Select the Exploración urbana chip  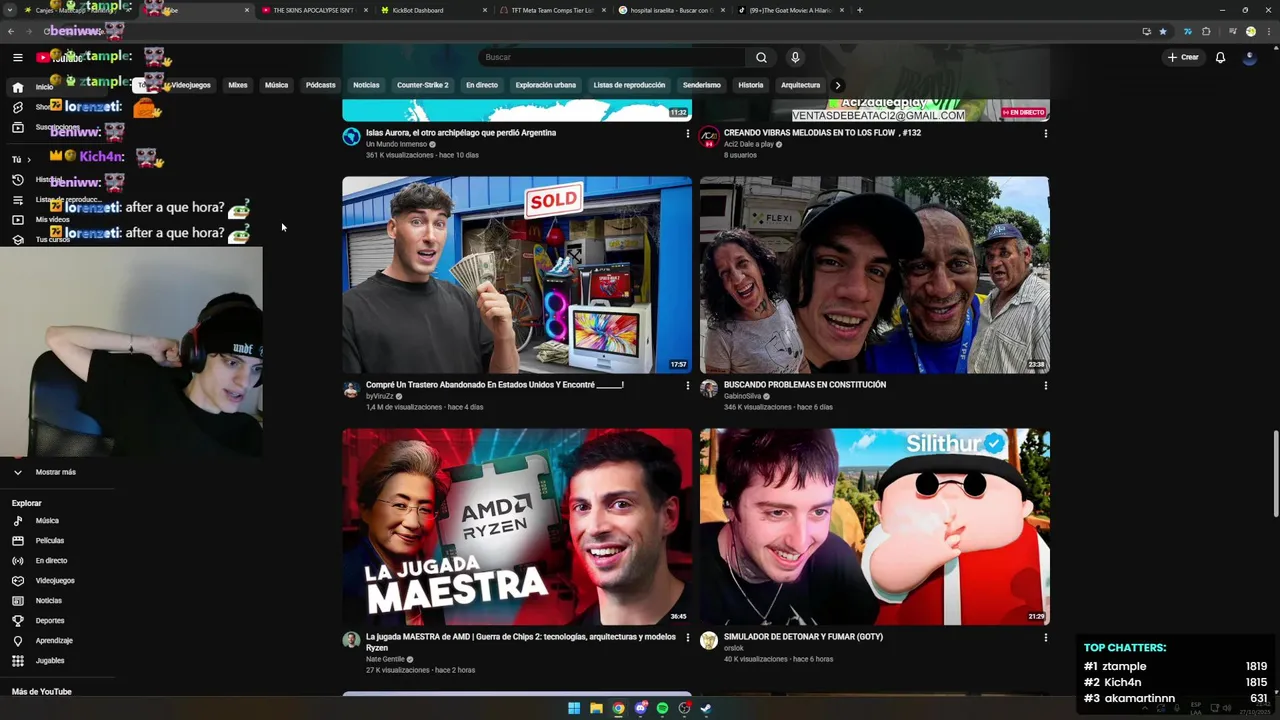[546, 85]
